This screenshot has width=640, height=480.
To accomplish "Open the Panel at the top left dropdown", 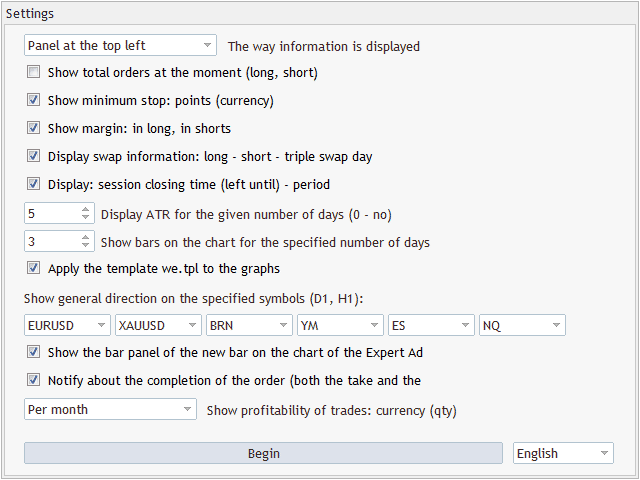I will (120, 45).
